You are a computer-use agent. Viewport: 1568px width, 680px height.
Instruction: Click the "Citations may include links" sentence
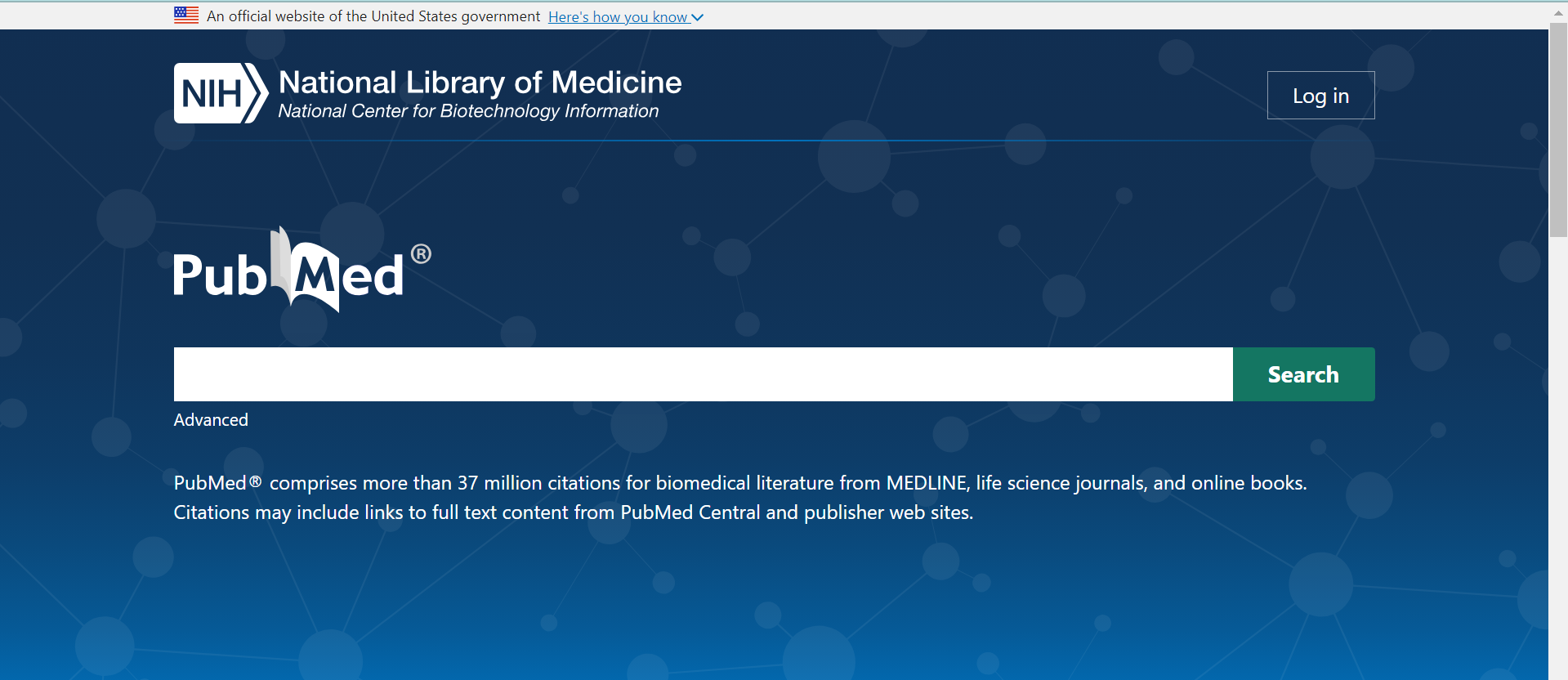pos(573,512)
